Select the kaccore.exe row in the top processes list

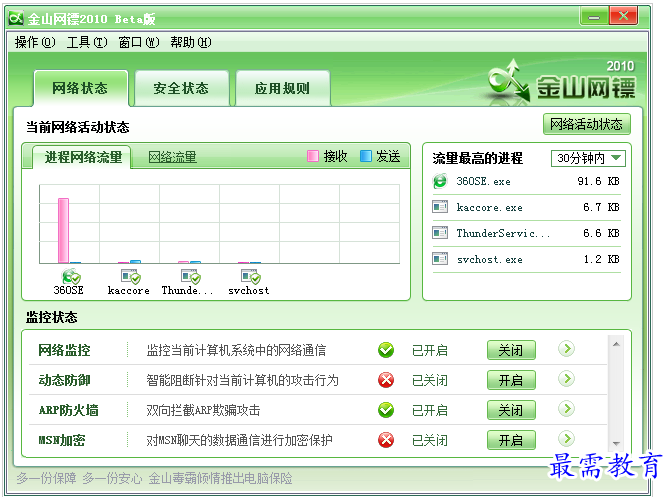pos(526,207)
